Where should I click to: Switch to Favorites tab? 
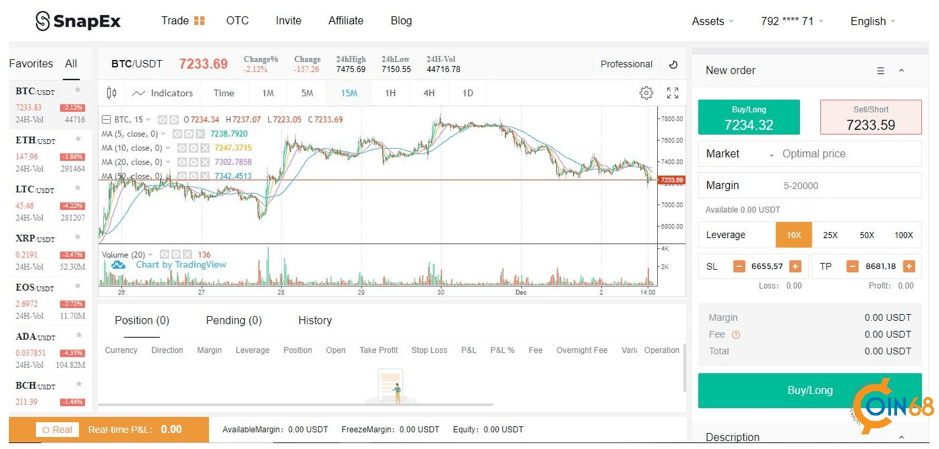(x=31, y=63)
